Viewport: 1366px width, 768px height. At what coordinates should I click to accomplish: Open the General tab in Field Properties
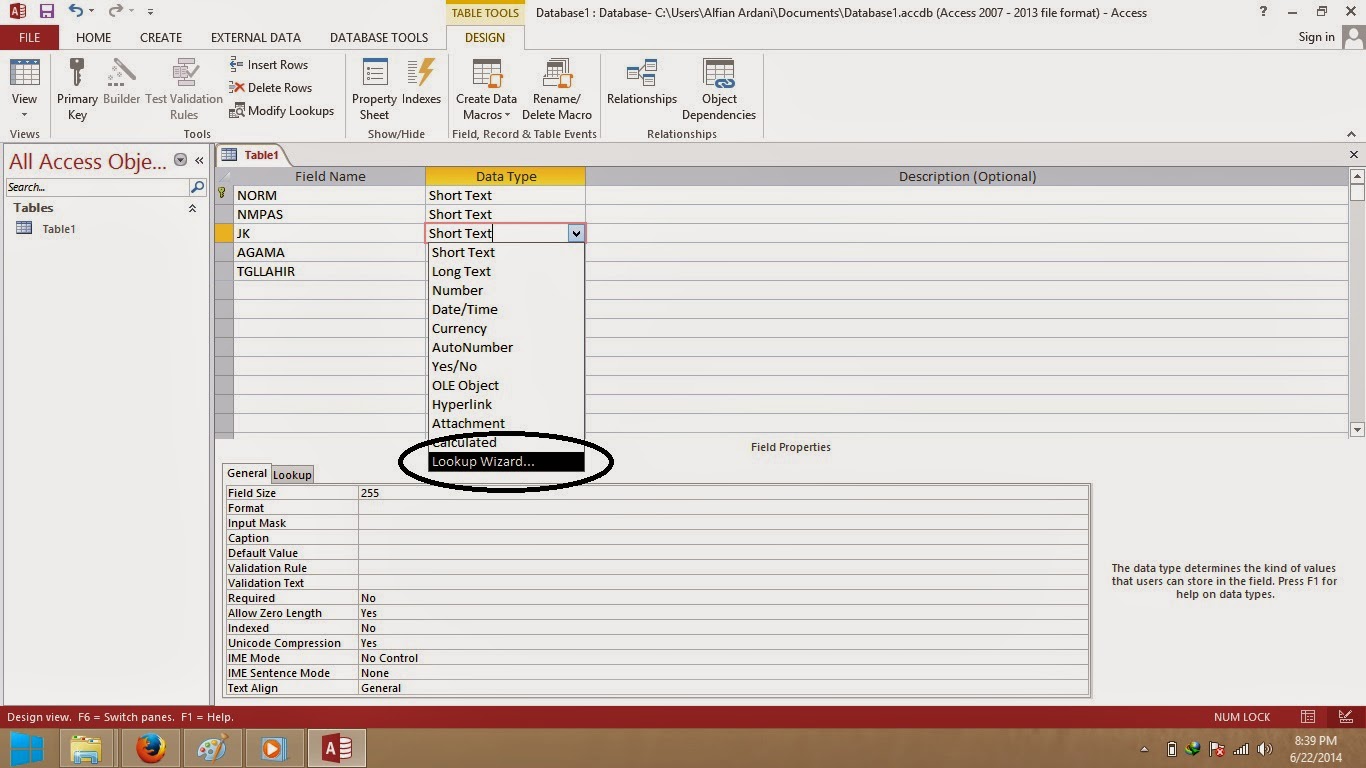coord(247,474)
